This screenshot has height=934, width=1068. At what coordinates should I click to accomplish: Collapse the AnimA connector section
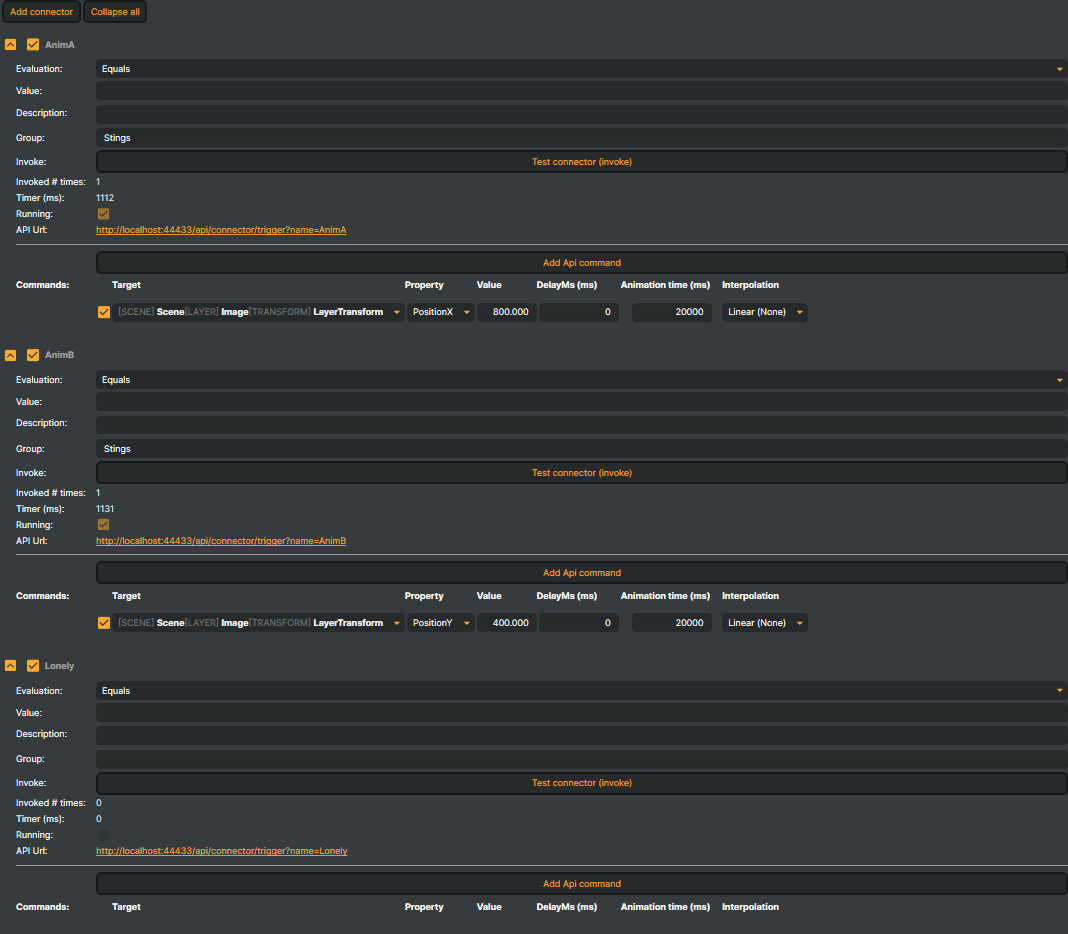[10, 44]
